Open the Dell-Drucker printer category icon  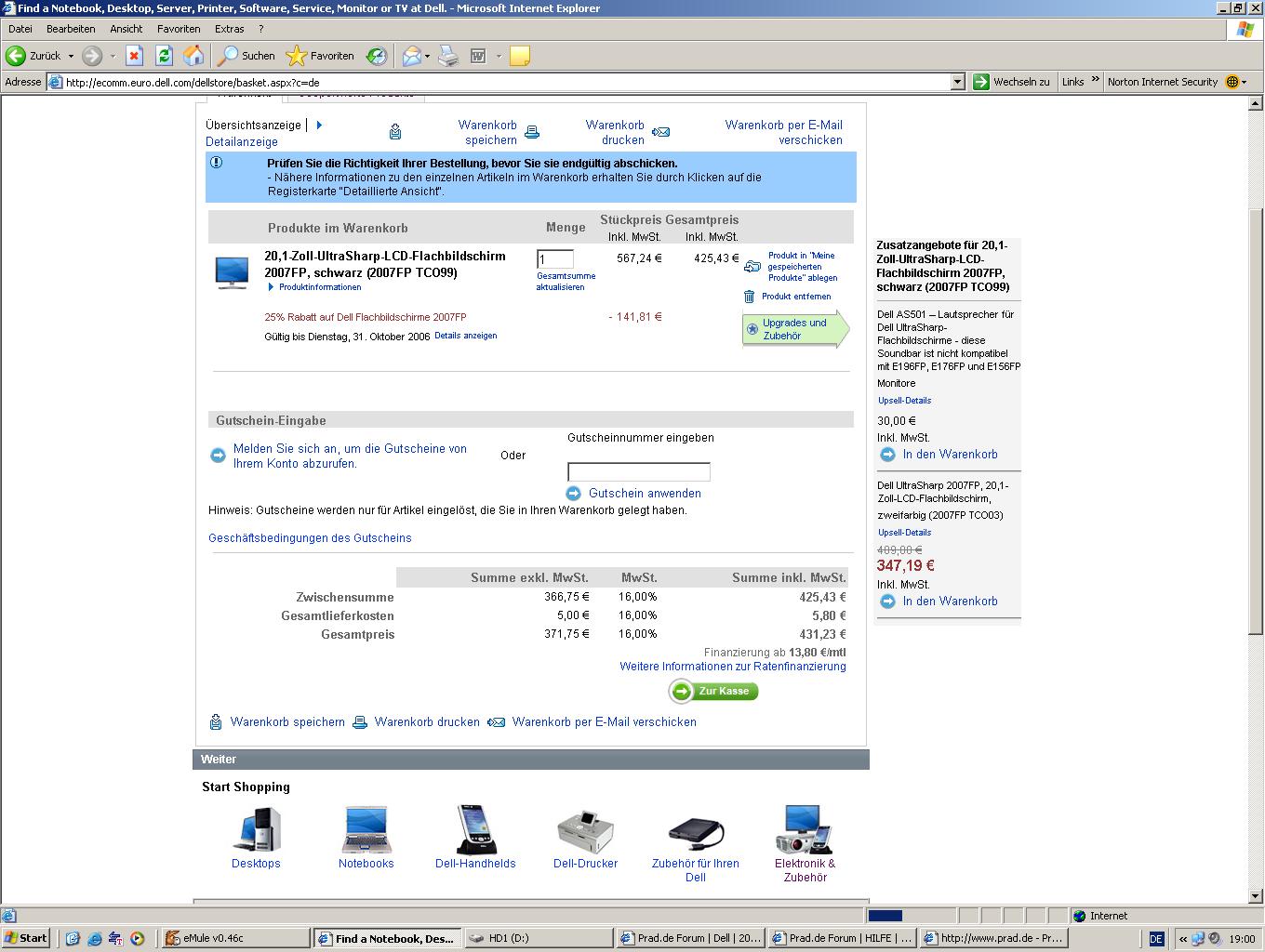tap(585, 831)
